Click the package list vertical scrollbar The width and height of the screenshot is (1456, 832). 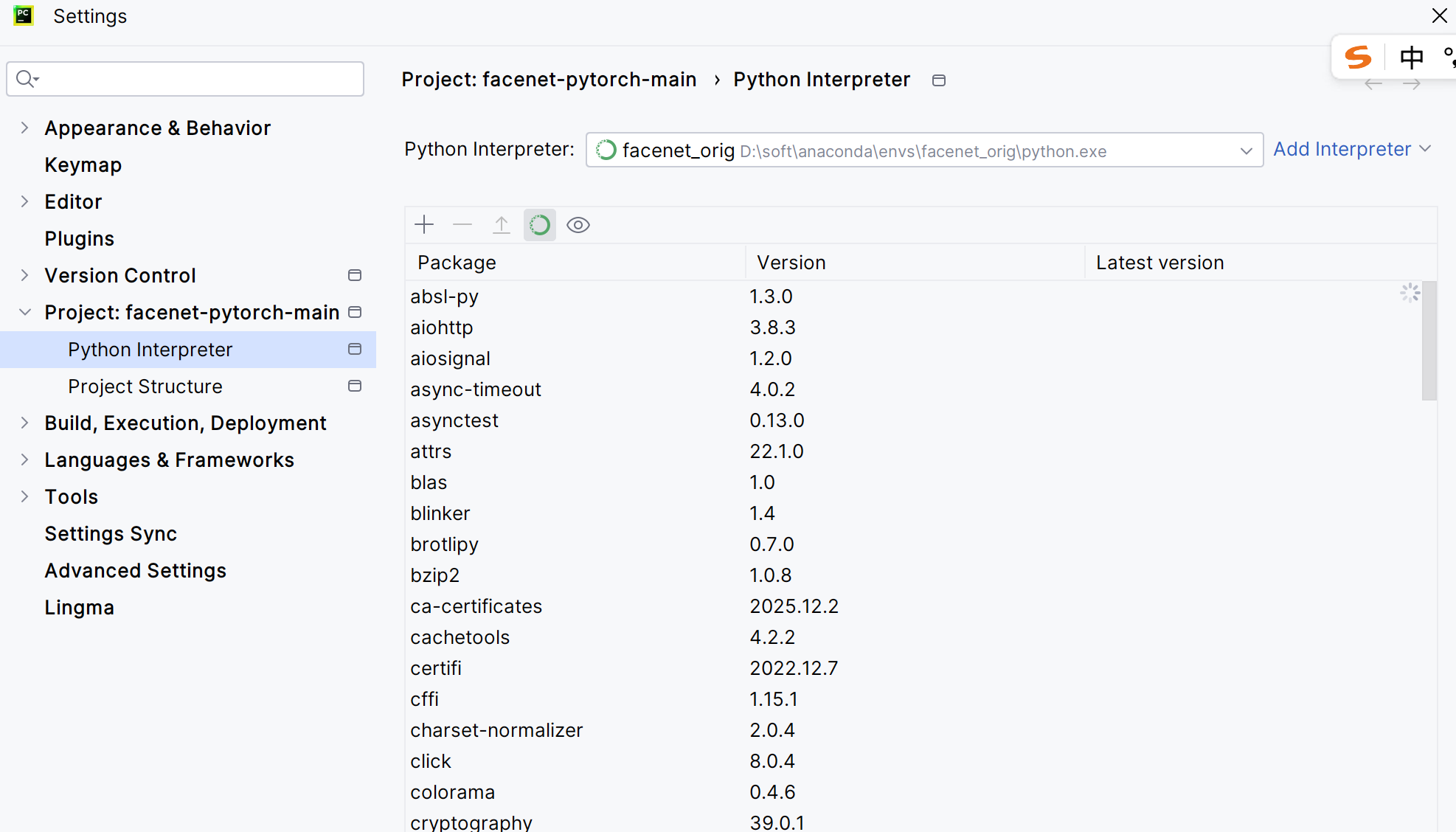point(1429,341)
